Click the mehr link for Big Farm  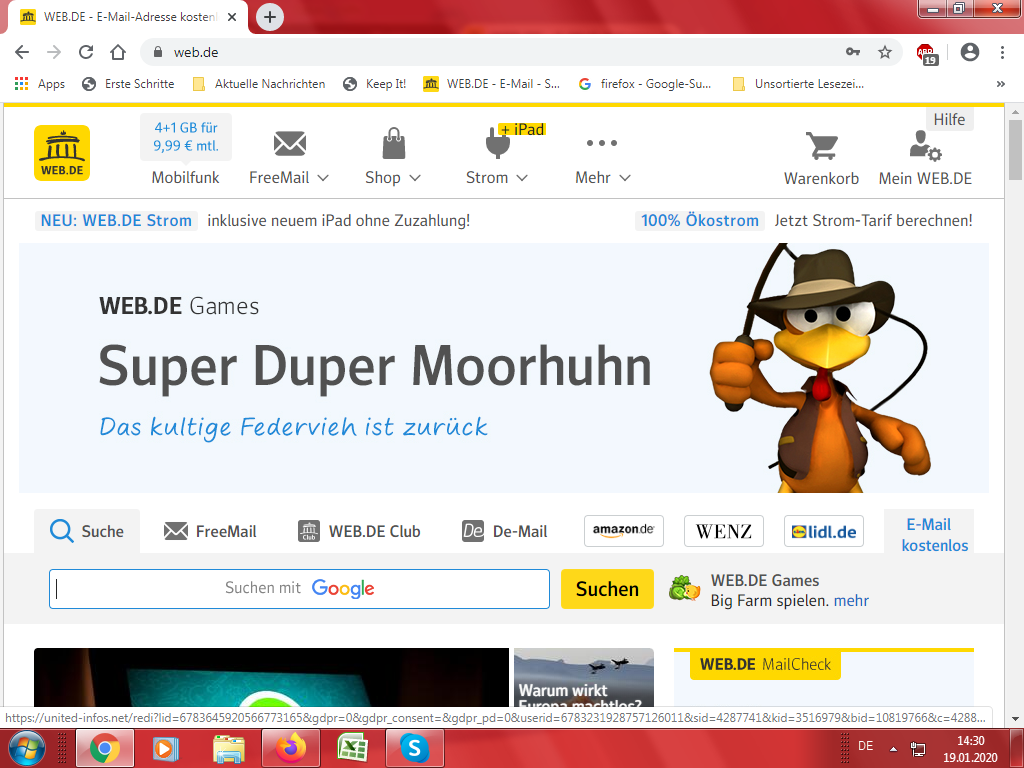tap(851, 600)
